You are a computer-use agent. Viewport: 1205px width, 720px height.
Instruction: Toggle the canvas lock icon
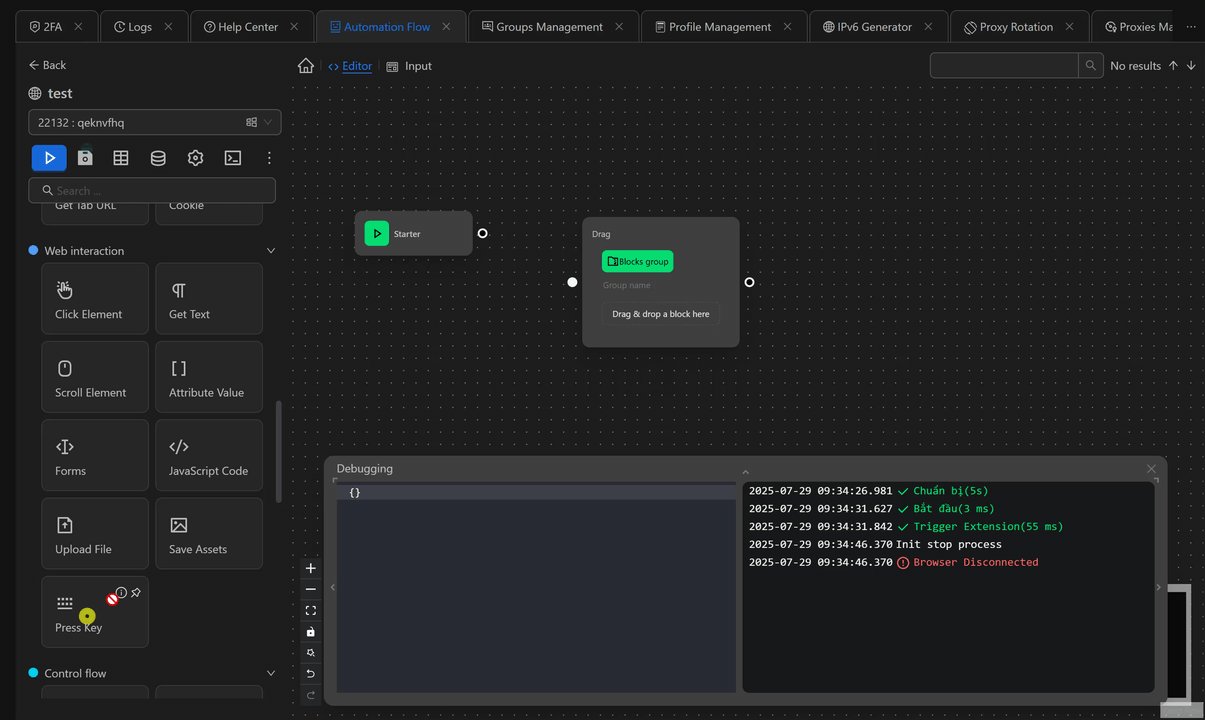pos(311,632)
